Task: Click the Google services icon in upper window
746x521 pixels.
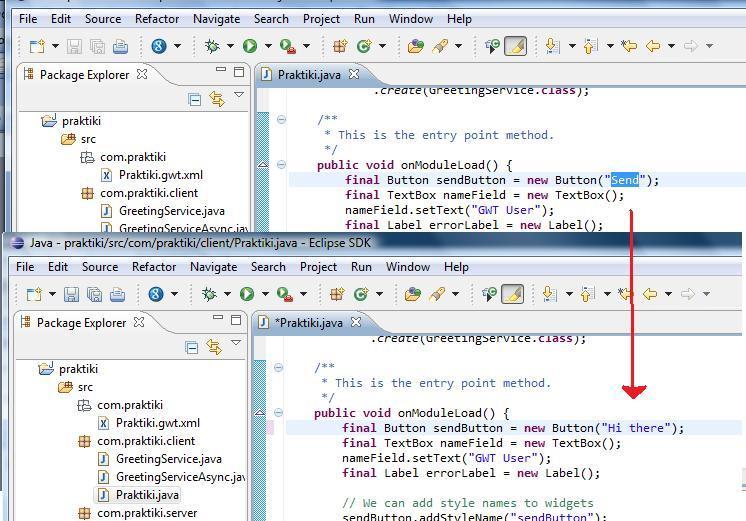Action: (159, 46)
